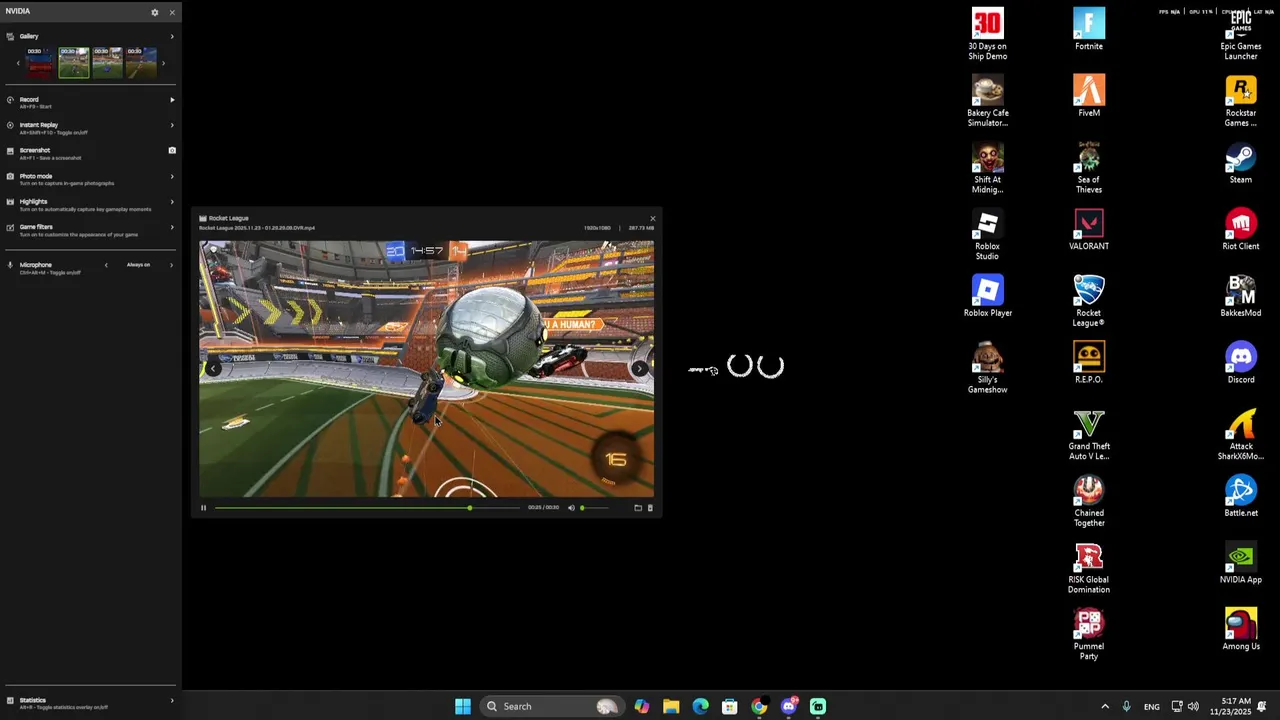Mute the video with speaker icon
This screenshot has width=1280, height=720.
pyautogui.click(x=572, y=508)
